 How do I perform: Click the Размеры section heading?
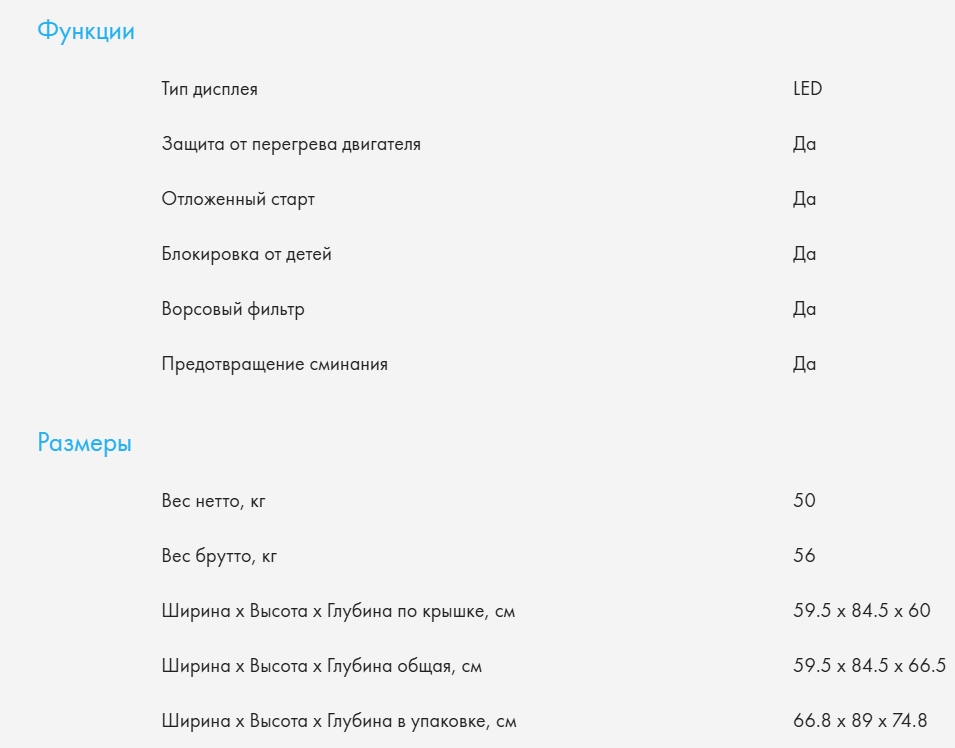[x=84, y=443]
